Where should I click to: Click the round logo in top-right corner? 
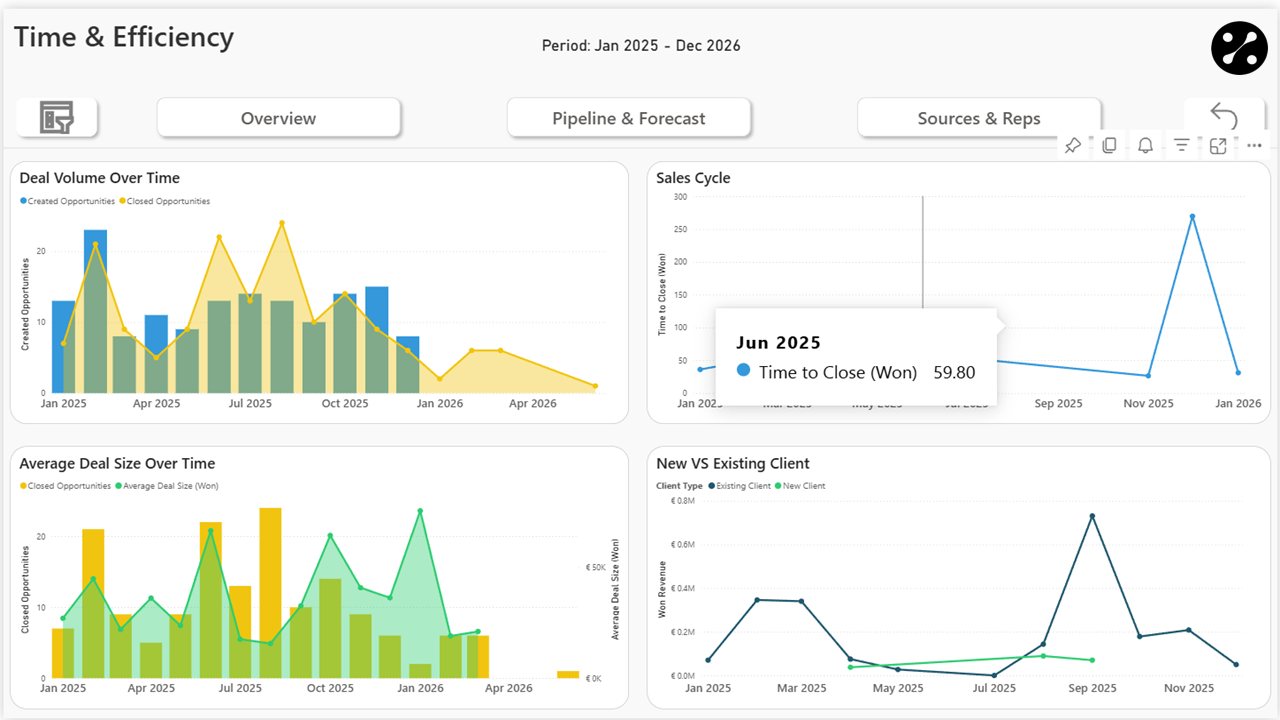click(x=1239, y=48)
